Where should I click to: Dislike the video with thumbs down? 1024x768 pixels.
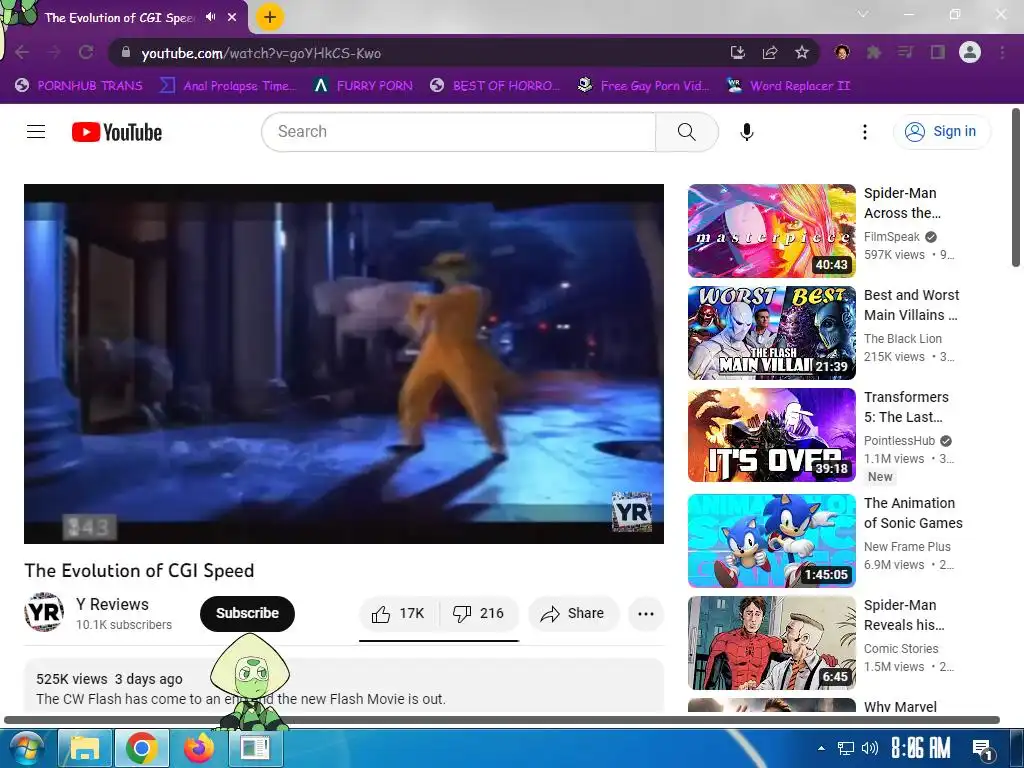(x=479, y=614)
